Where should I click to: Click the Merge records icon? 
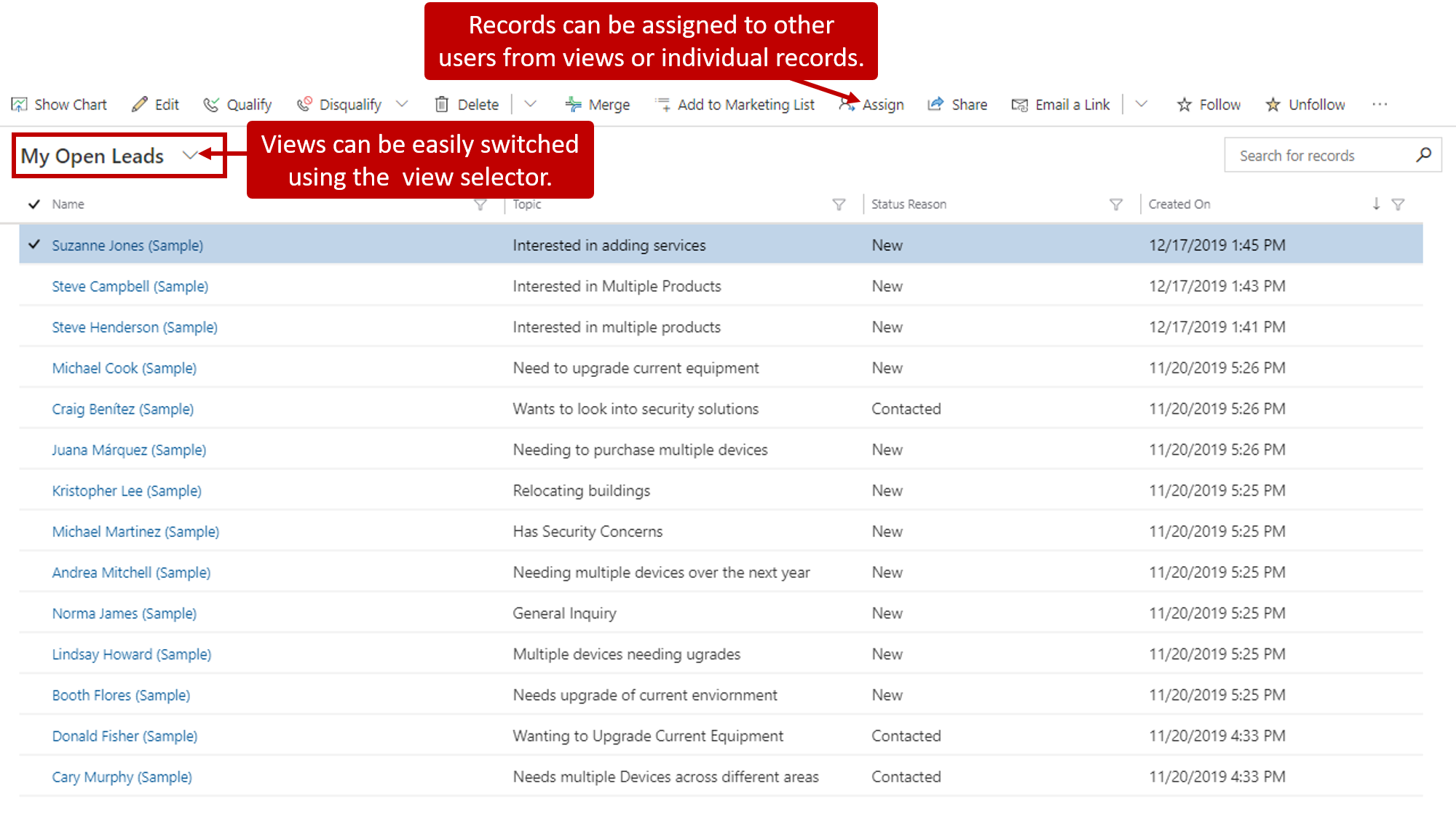(573, 105)
